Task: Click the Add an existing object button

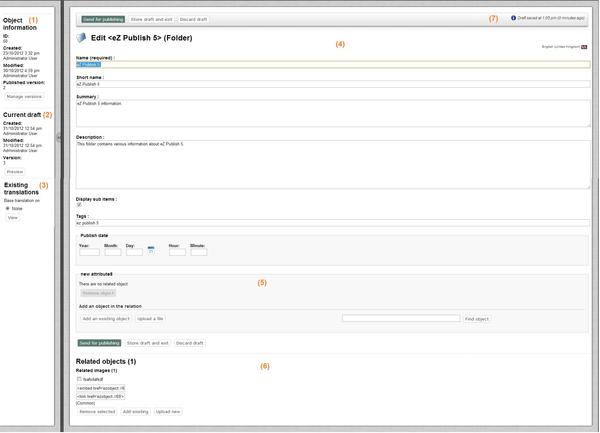Action: [x=106, y=319]
